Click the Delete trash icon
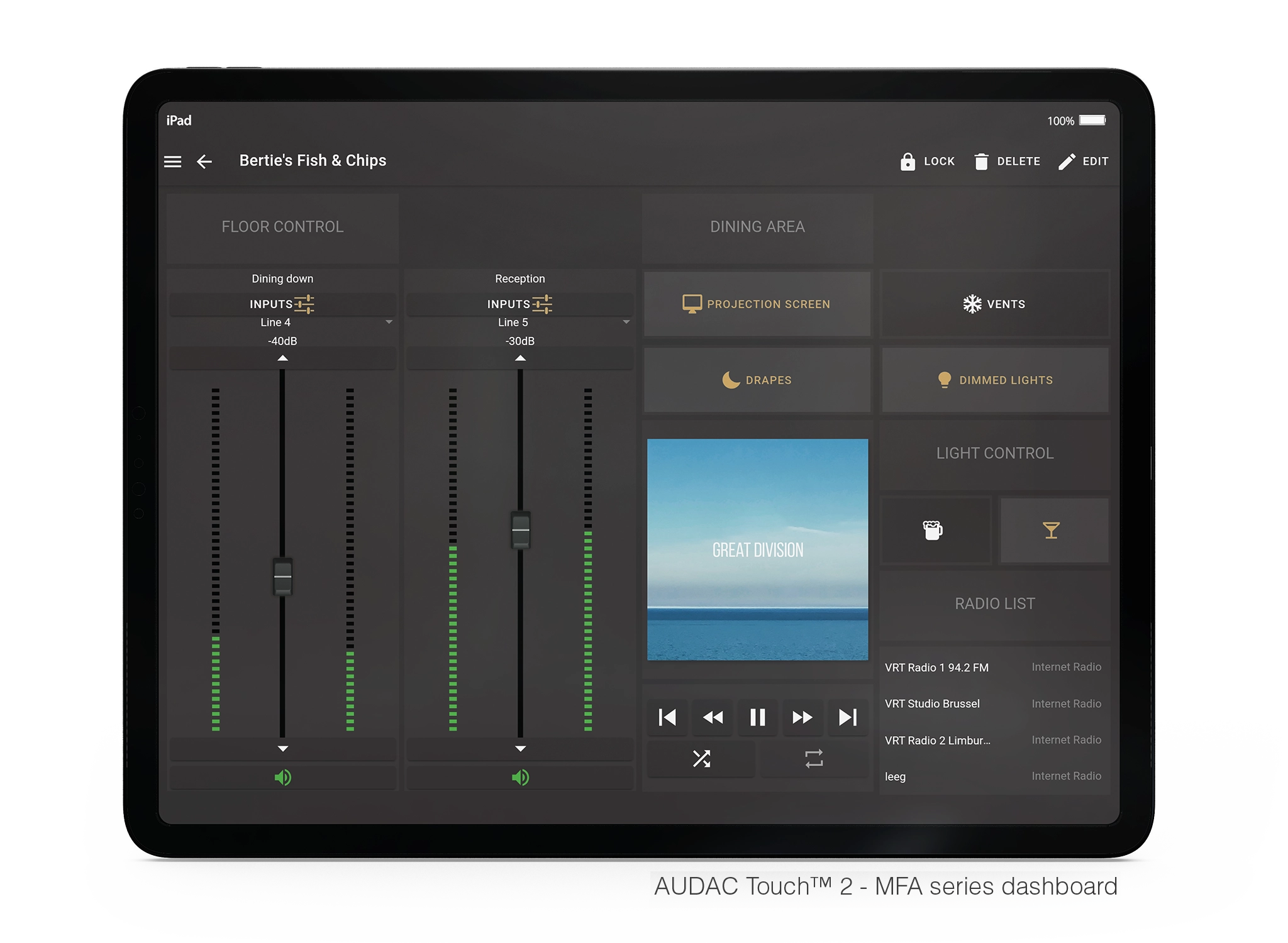Image resolution: width=1288 pixels, height=943 pixels. 980,162
